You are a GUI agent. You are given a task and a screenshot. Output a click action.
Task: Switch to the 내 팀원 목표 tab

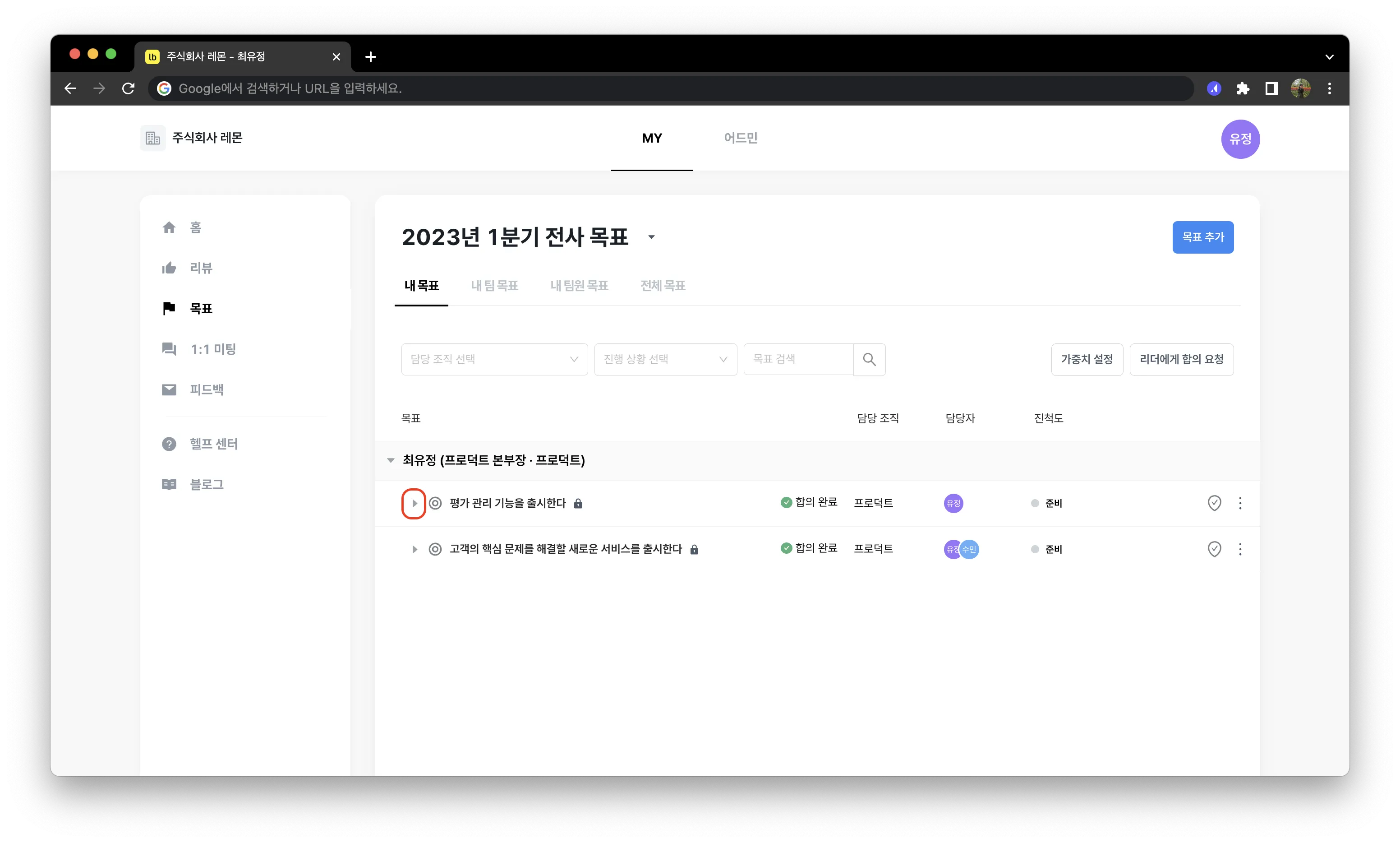pos(579,286)
